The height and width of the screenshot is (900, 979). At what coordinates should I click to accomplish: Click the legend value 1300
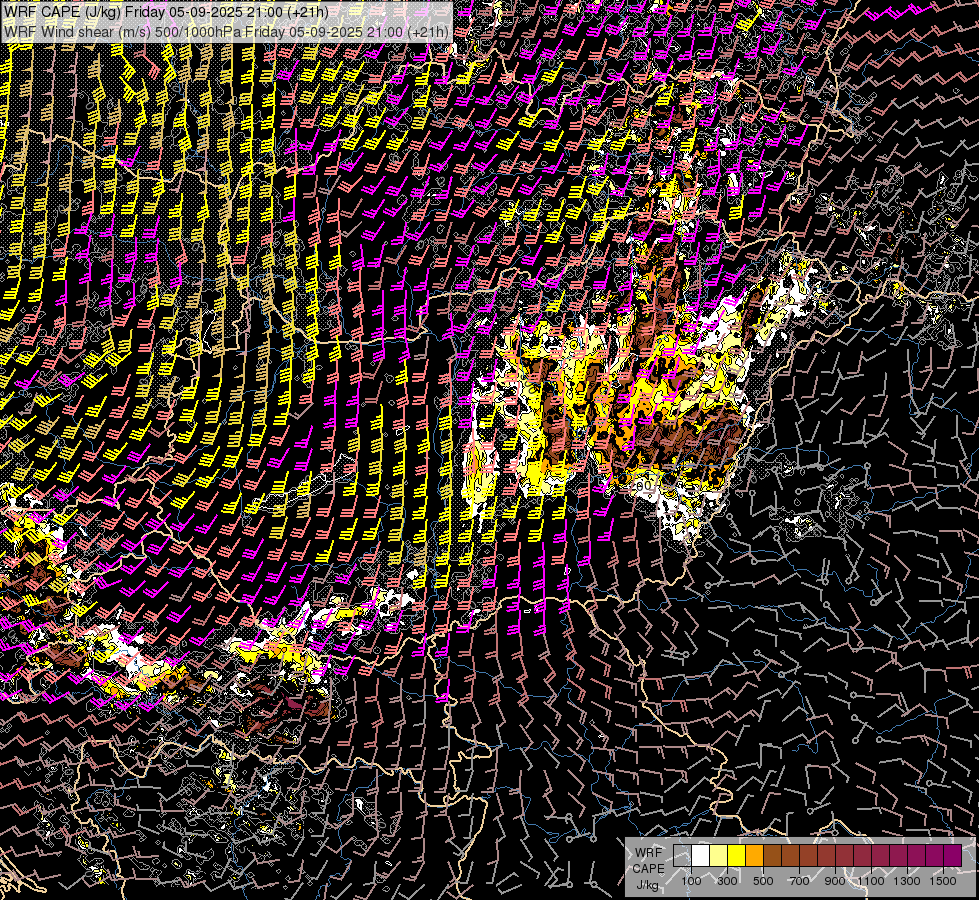pyautogui.click(x=907, y=881)
